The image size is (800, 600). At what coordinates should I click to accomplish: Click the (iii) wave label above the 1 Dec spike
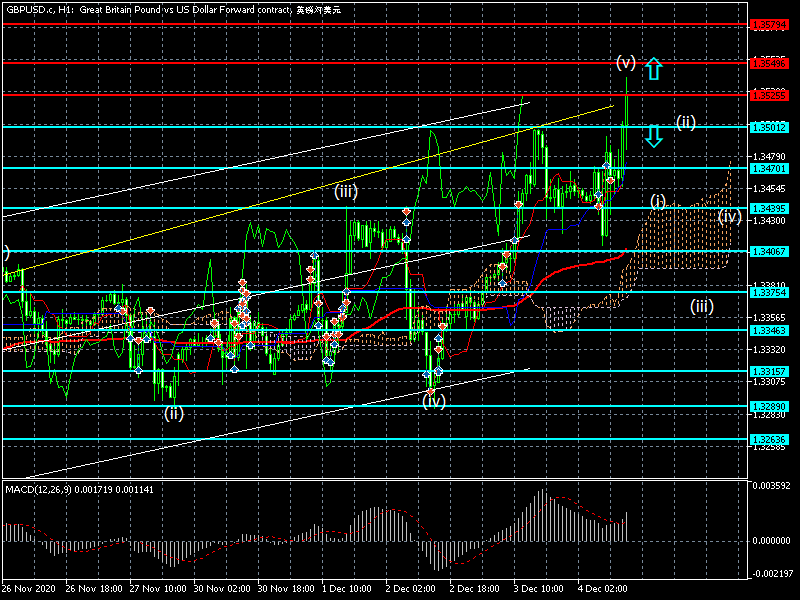click(x=345, y=191)
